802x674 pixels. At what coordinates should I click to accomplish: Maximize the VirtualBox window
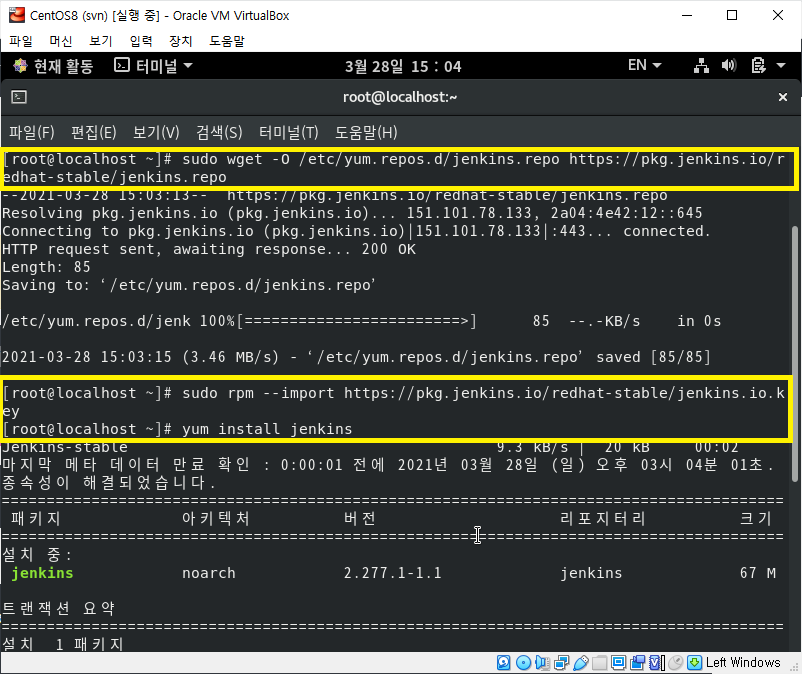point(732,15)
